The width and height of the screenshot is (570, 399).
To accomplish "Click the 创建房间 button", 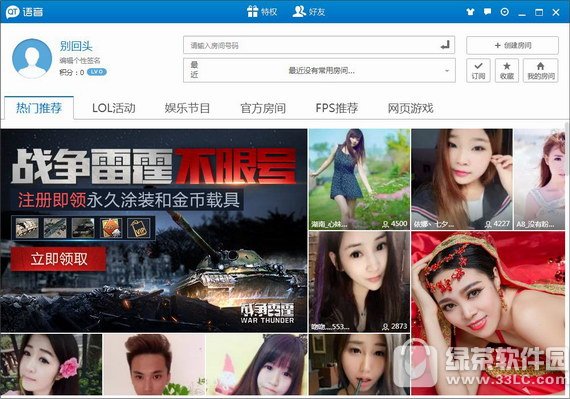I will pos(513,45).
